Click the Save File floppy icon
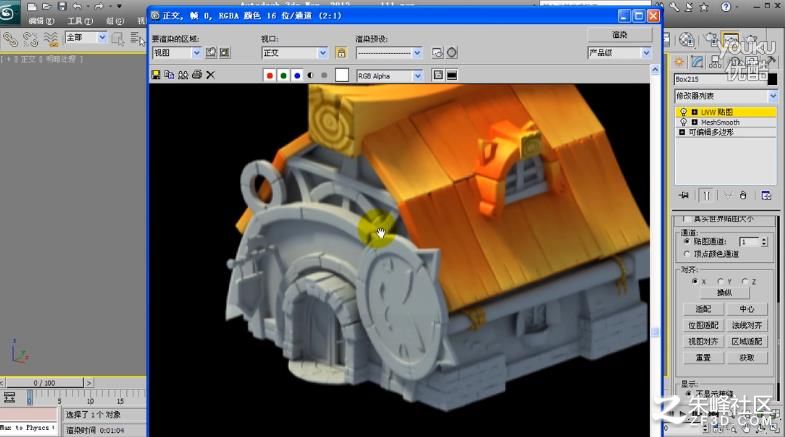Screen dimensions: 785x437 pos(62,7)
